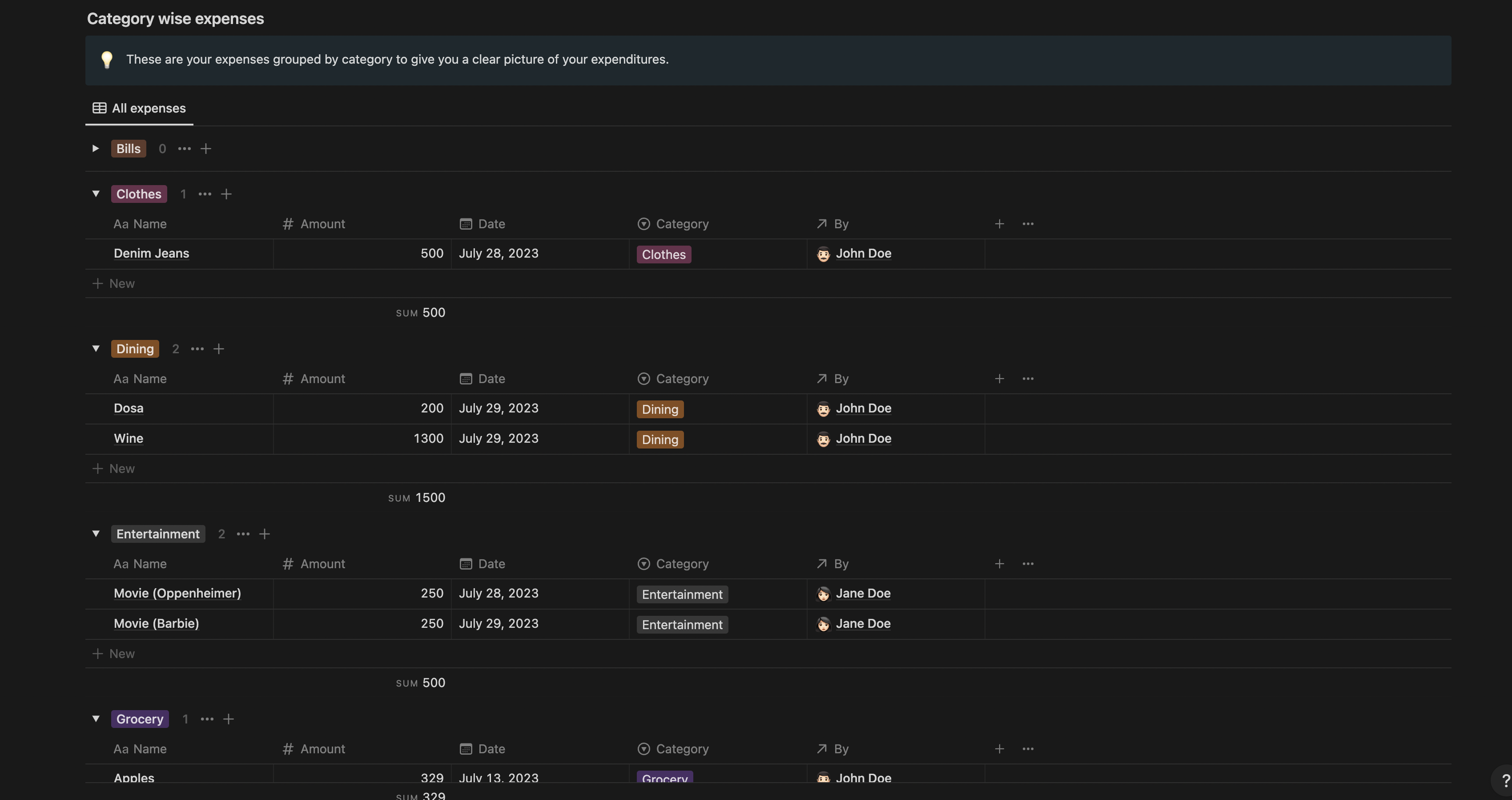
Task: Open options menu for Entertainment group
Action: pyautogui.click(x=243, y=534)
